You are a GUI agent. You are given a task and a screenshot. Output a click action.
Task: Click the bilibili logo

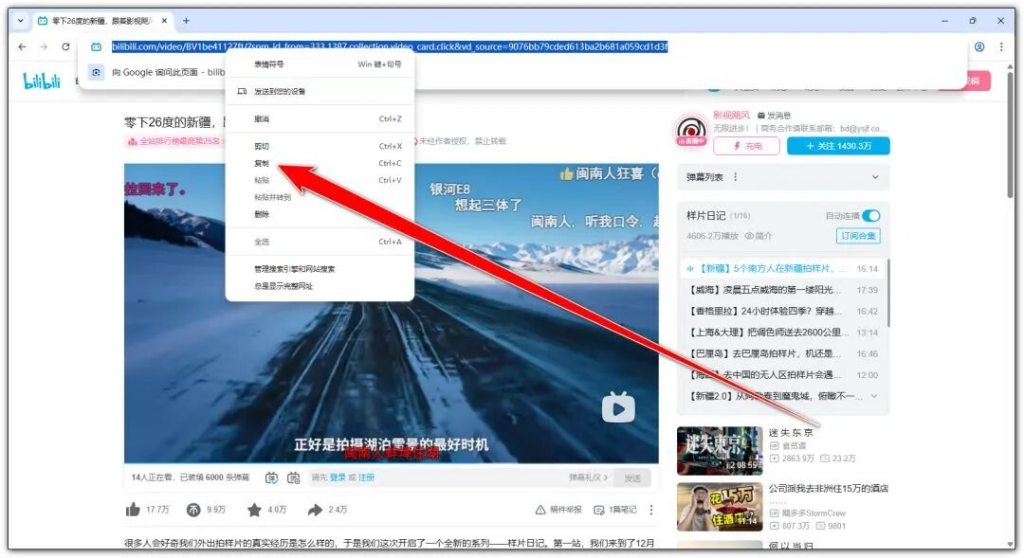(x=43, y=83)
